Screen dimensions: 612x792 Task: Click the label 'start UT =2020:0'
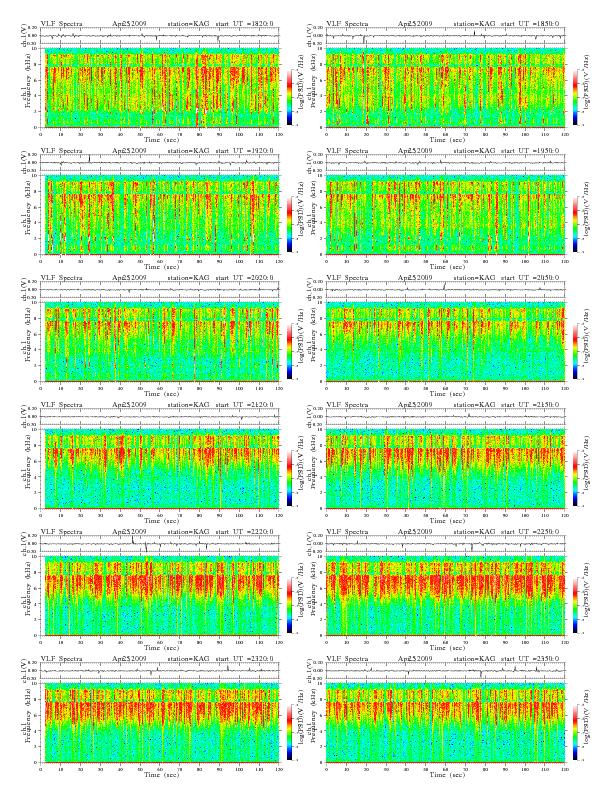244,278
